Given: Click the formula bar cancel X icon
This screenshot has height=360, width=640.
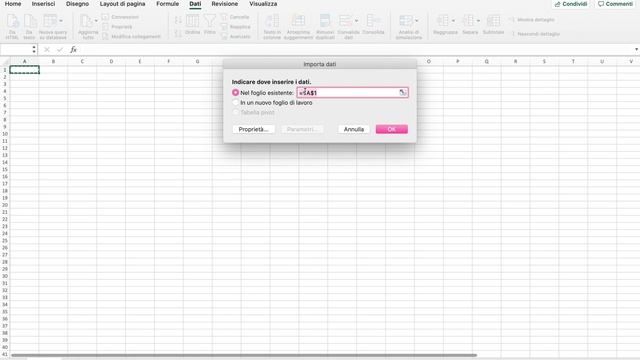Looking at the screenshot, I should click(x=47, y=49).
